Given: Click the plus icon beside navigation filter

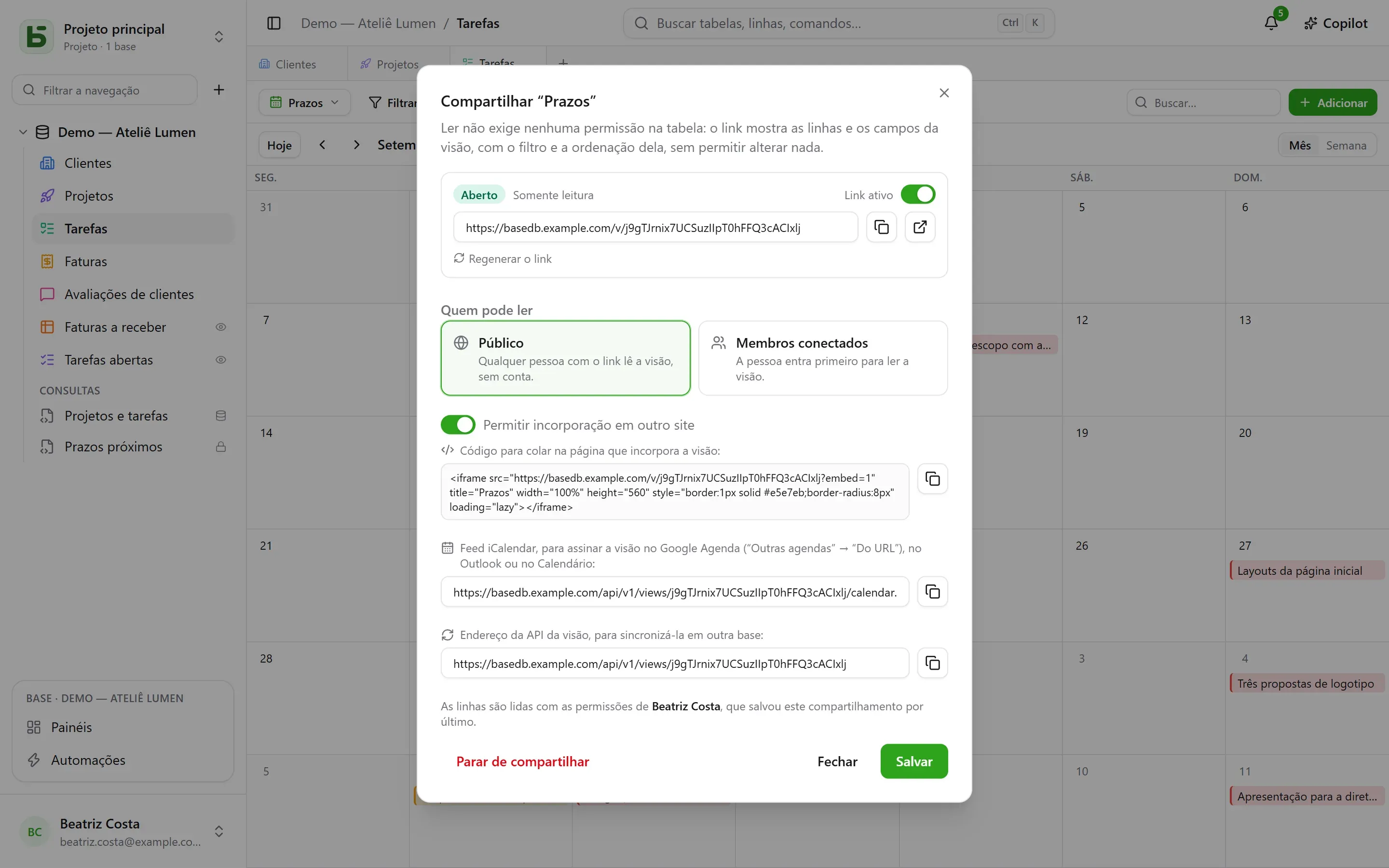Looking at the screenshot, I should pyautogui.click(x=218, y=90).
